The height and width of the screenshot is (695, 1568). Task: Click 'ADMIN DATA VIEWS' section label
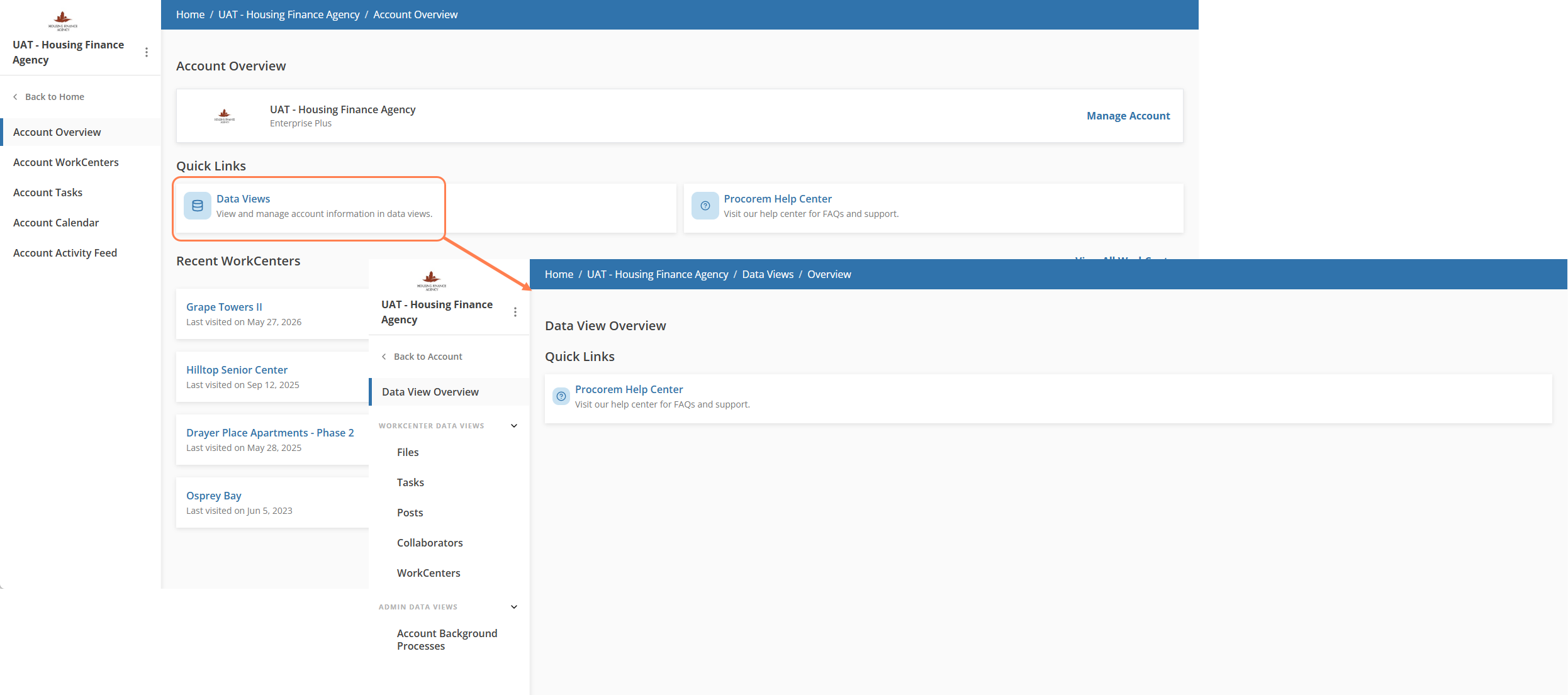(x=418, y=607)
